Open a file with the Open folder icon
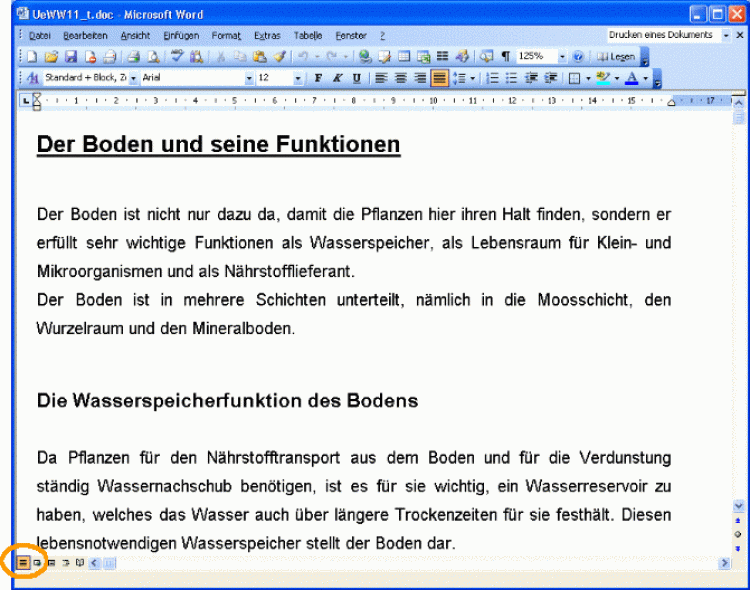This screenshot has height=590, width=750. 52,57
